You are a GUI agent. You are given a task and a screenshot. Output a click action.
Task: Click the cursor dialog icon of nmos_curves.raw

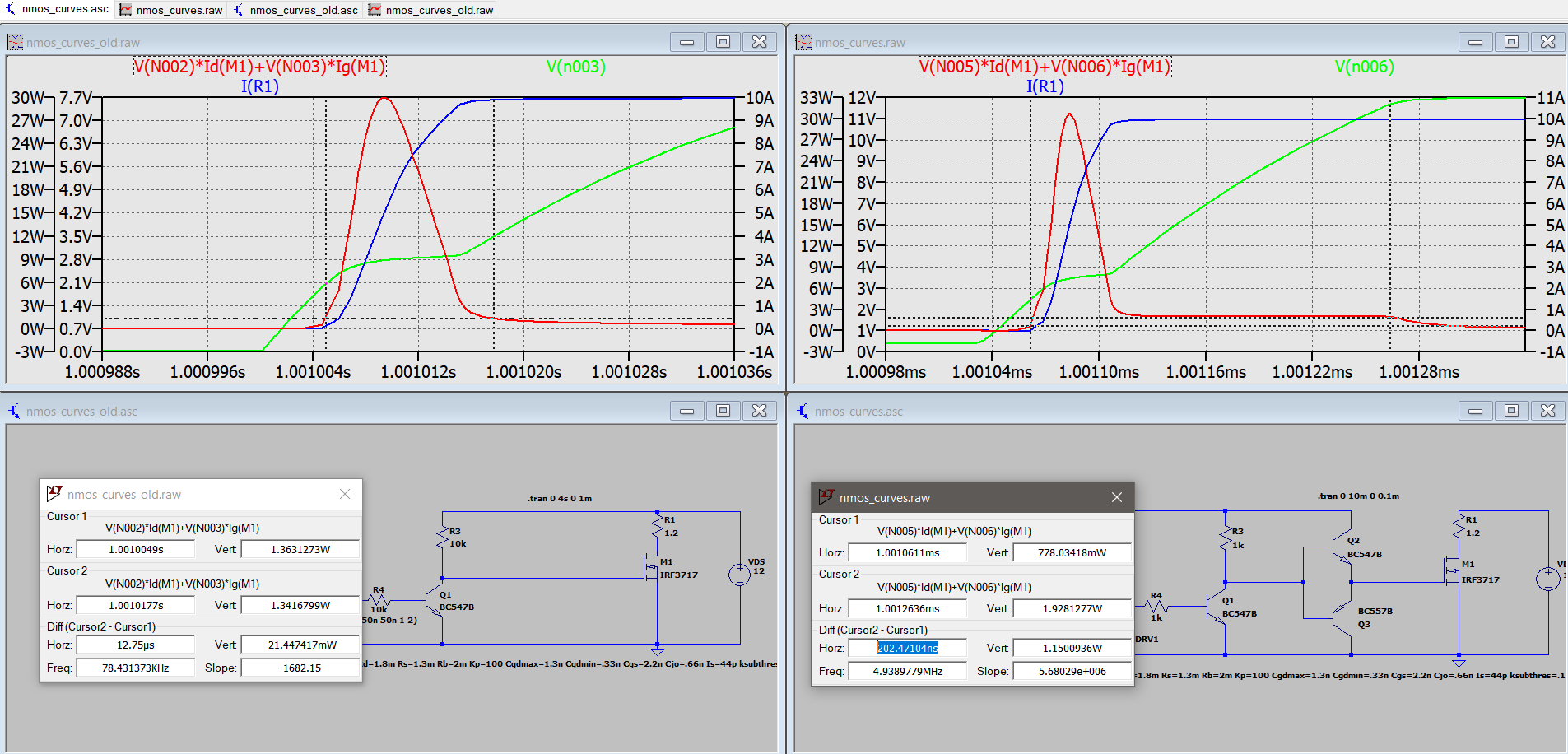tap(826, 497)
